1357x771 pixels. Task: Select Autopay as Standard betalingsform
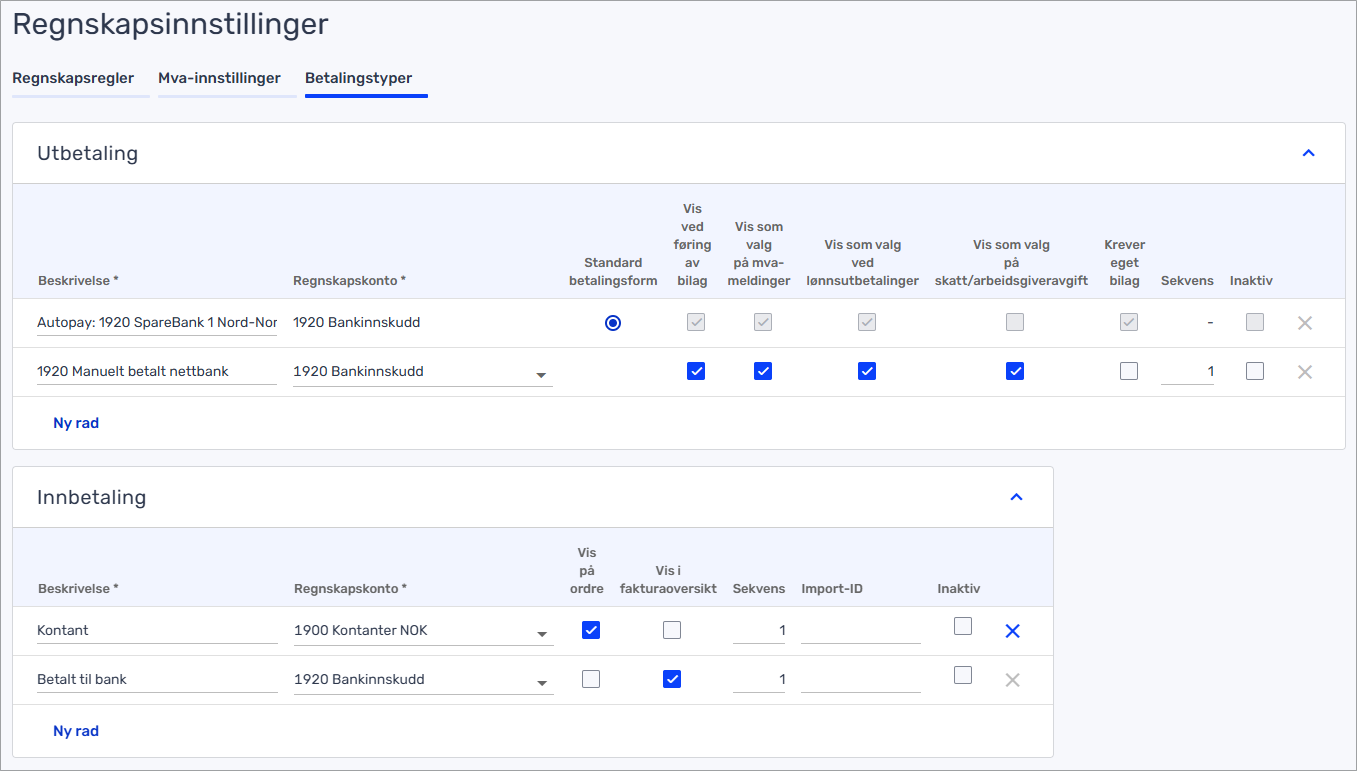click(613, 323)
